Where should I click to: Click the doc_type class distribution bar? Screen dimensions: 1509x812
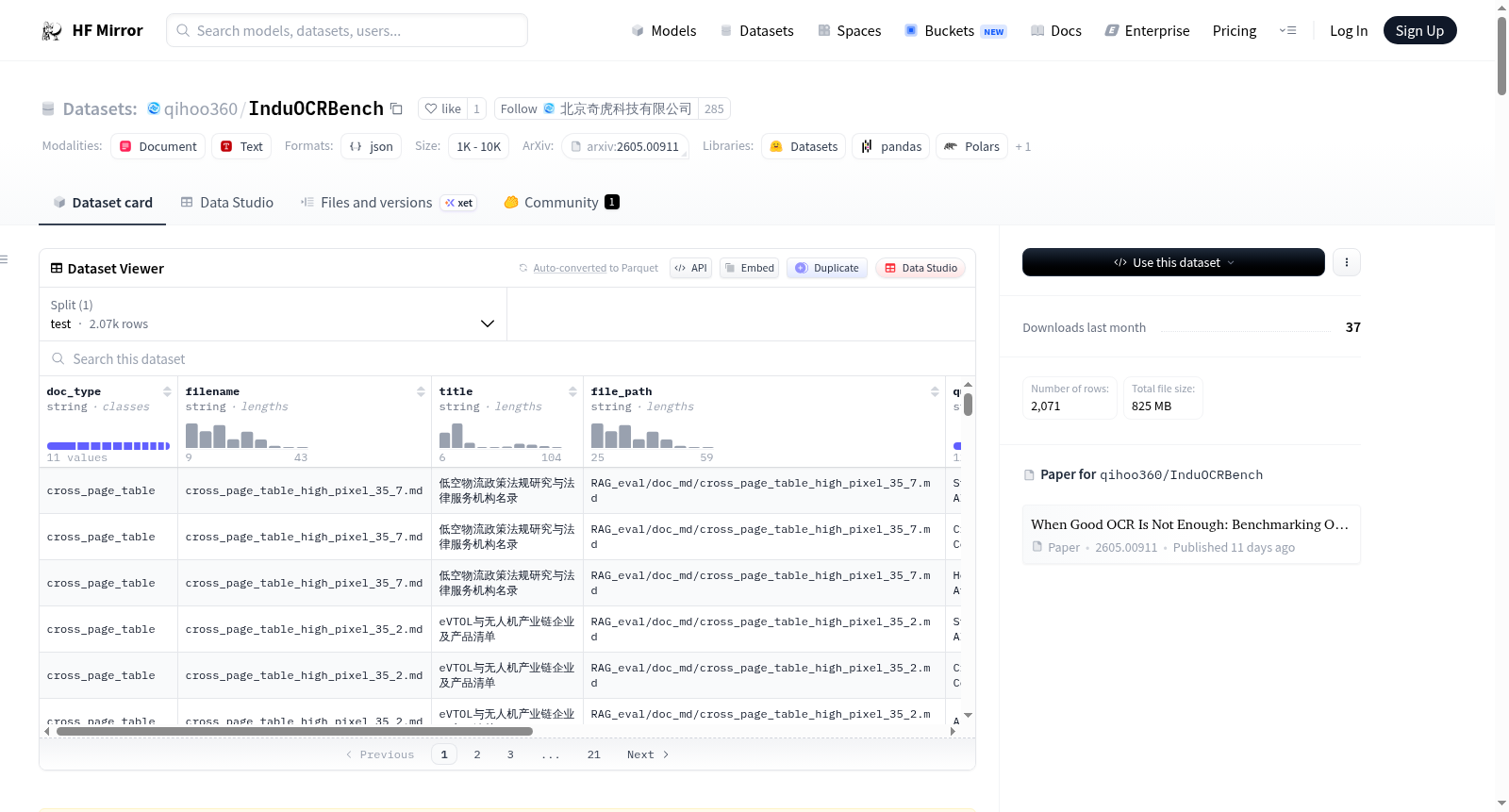(108, 446)
